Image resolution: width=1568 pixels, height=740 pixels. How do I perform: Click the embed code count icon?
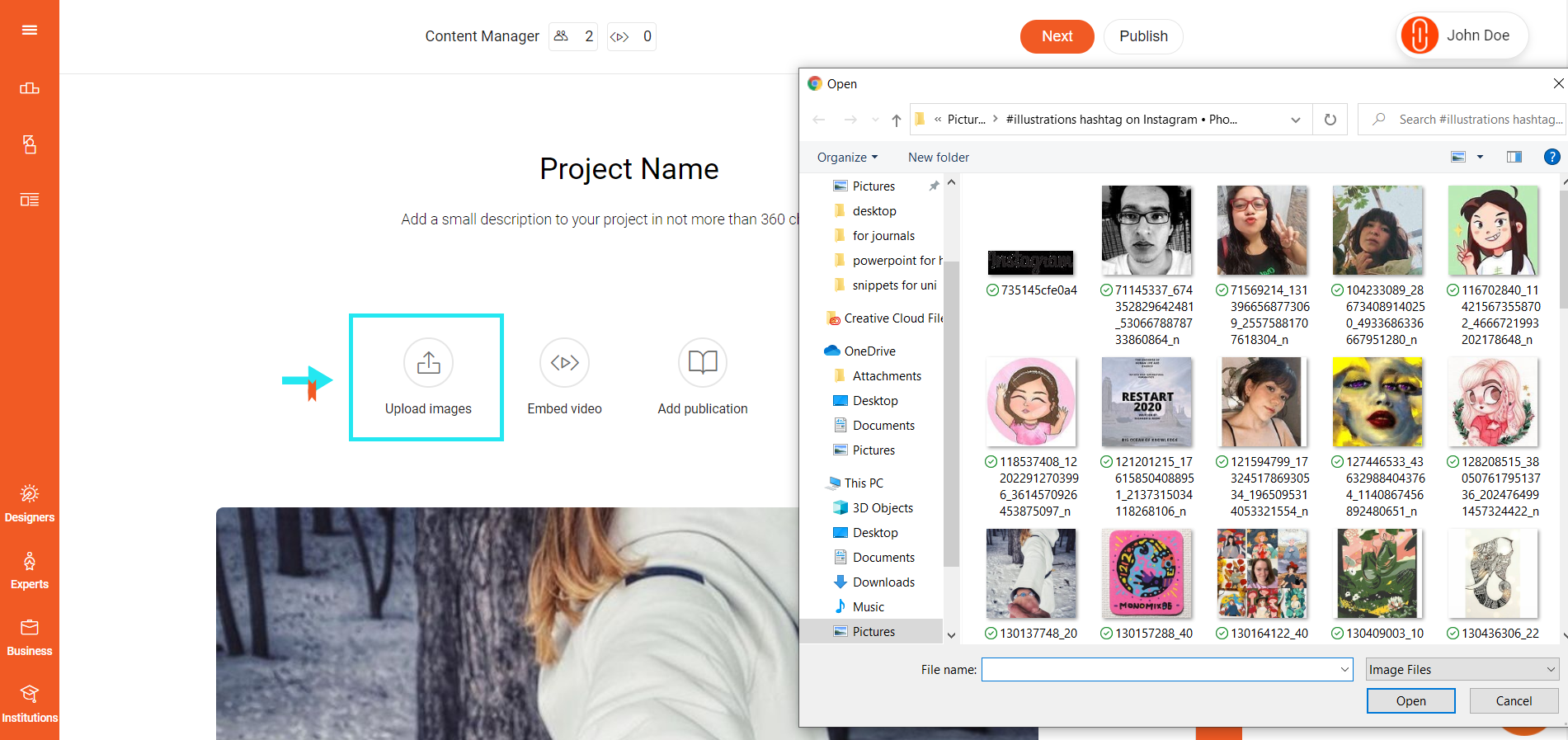click(x=619, y=36)
